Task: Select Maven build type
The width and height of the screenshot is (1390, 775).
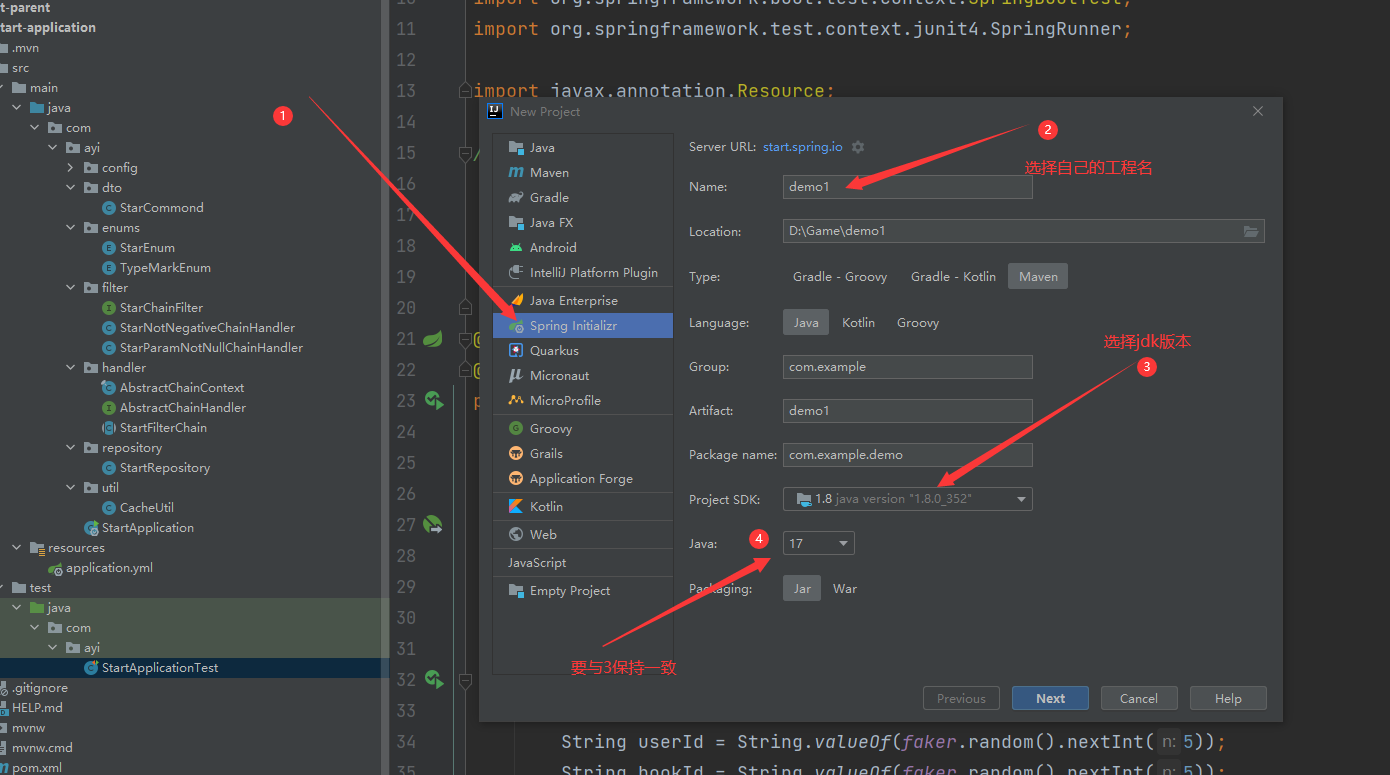Action: [1038, 276]
